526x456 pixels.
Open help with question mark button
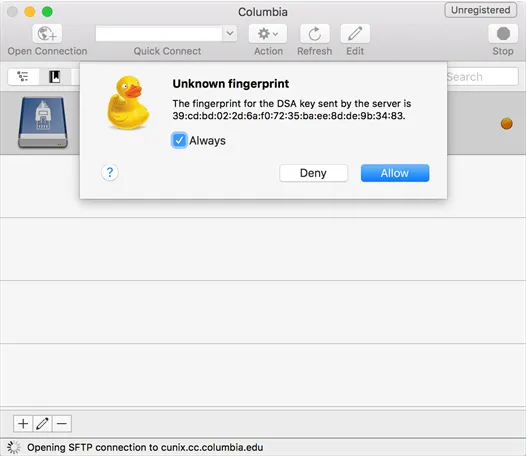110,172
